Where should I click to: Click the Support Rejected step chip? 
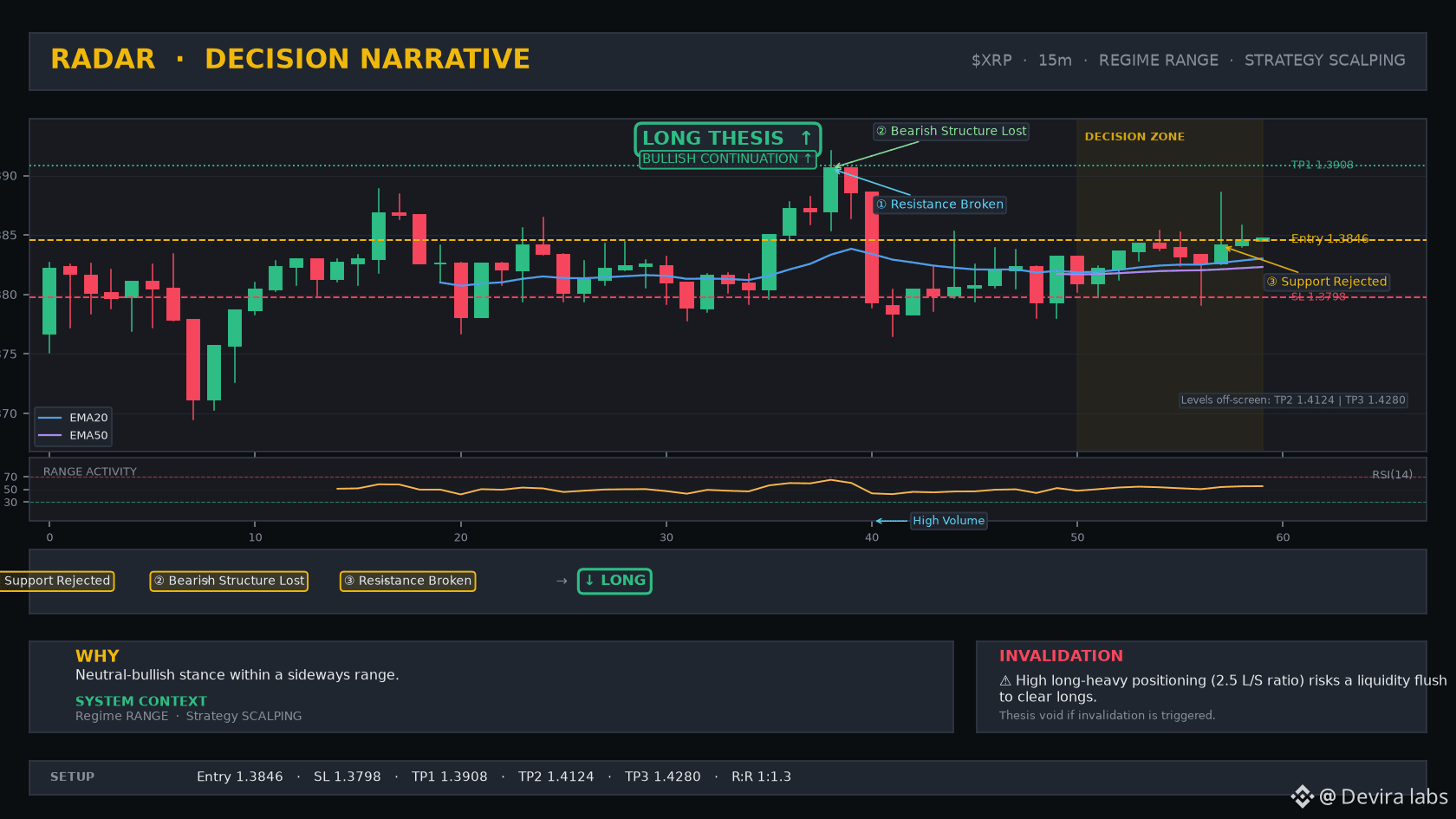coord(56,581)
